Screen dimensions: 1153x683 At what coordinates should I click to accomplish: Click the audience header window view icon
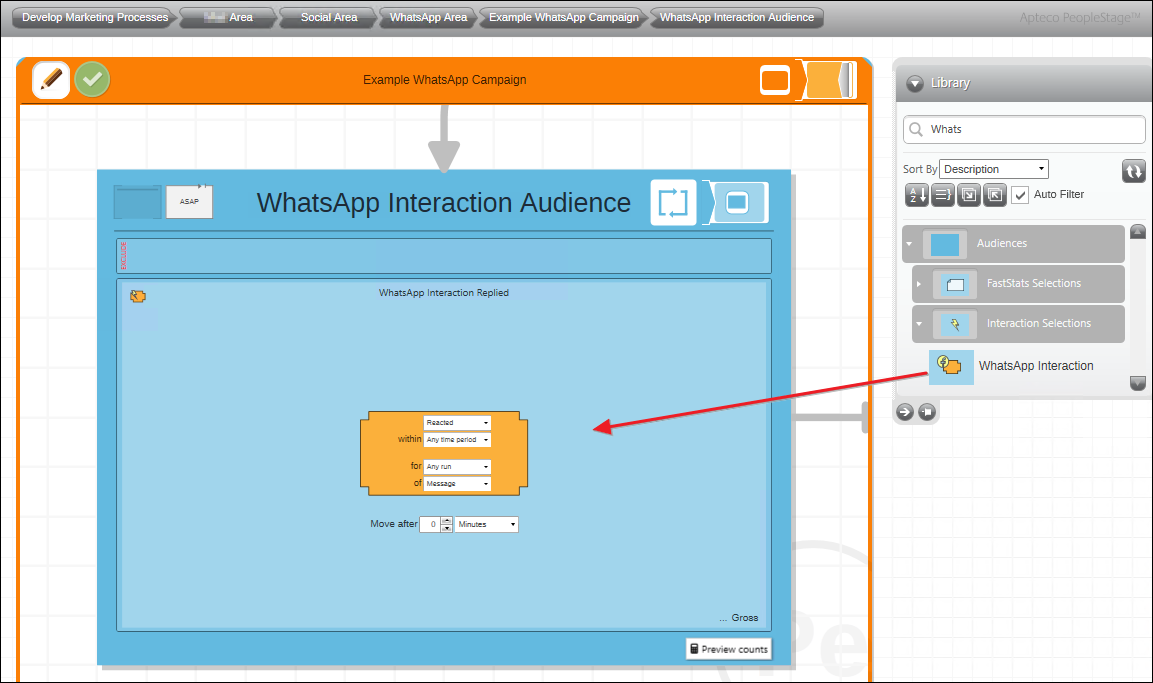click(x=737, y=202)
